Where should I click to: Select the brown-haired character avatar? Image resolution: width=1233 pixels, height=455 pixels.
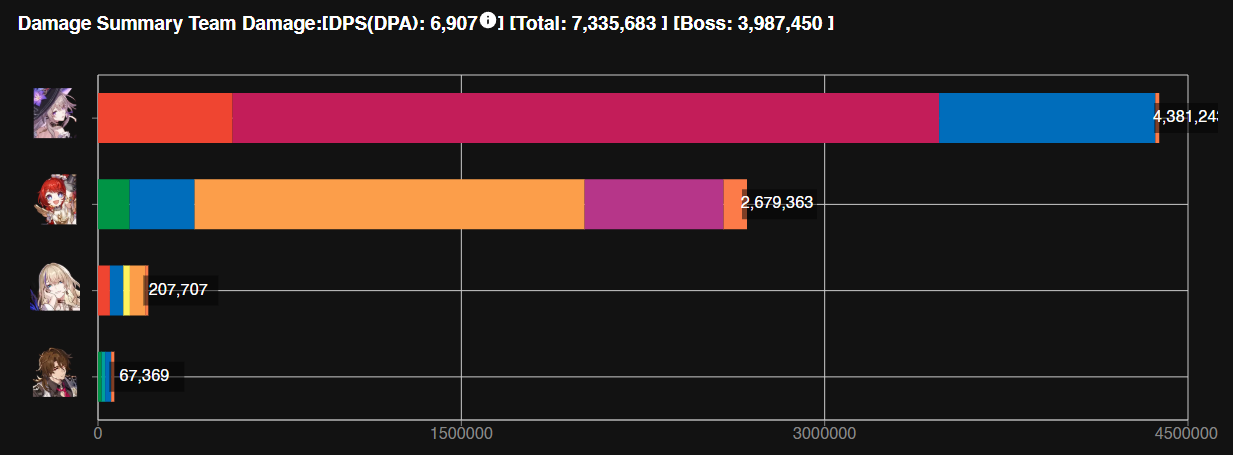(55, 373)
